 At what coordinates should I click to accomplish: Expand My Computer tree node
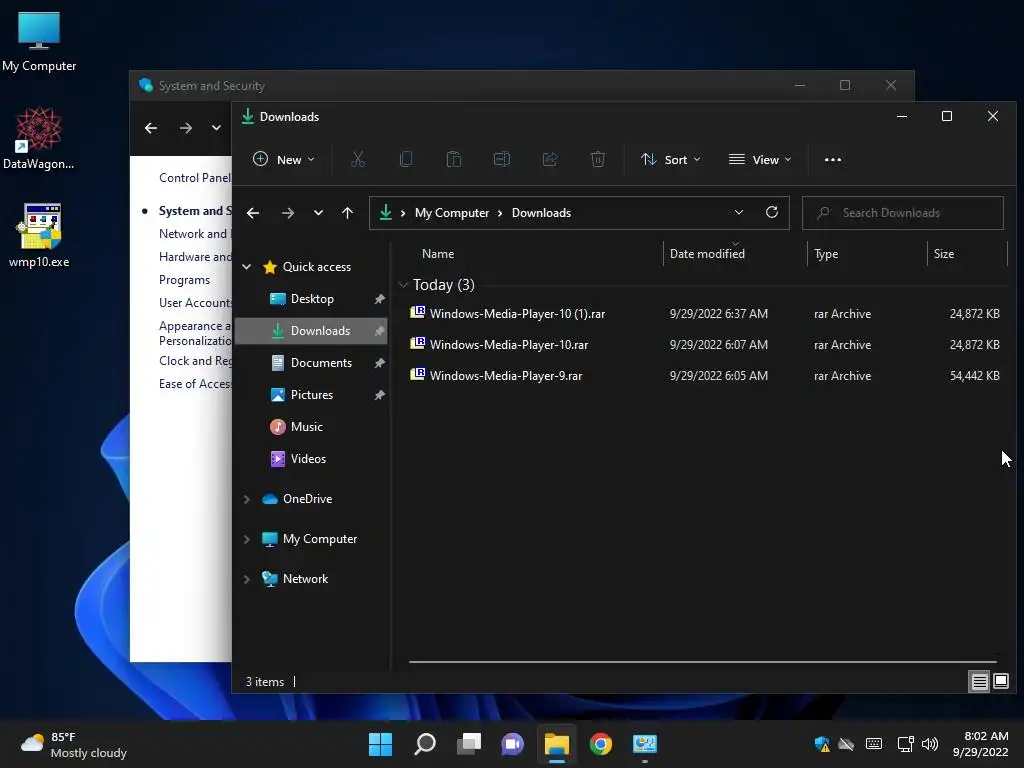click(x=247, y=539)
